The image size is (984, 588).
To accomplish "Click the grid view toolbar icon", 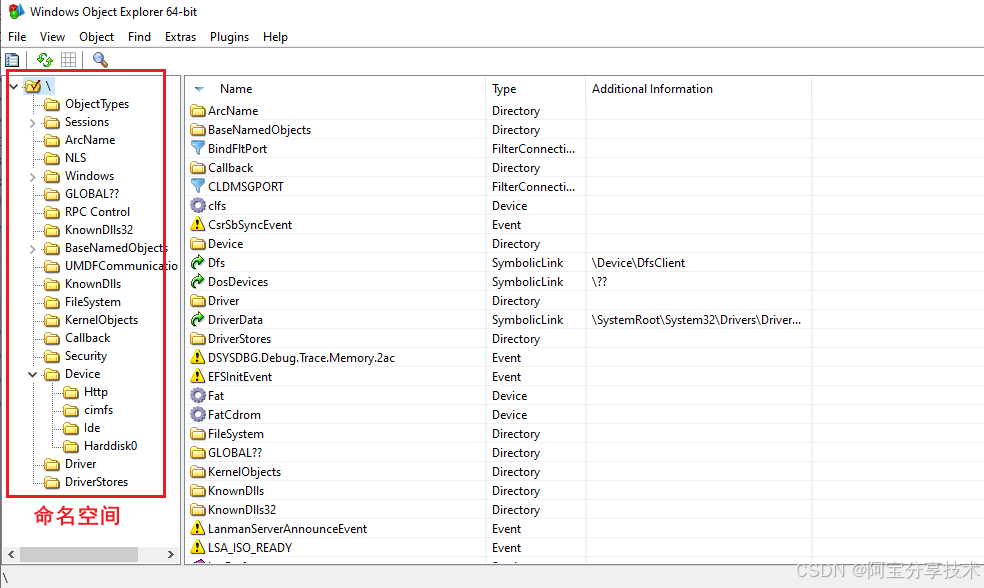I will point(68,60).
